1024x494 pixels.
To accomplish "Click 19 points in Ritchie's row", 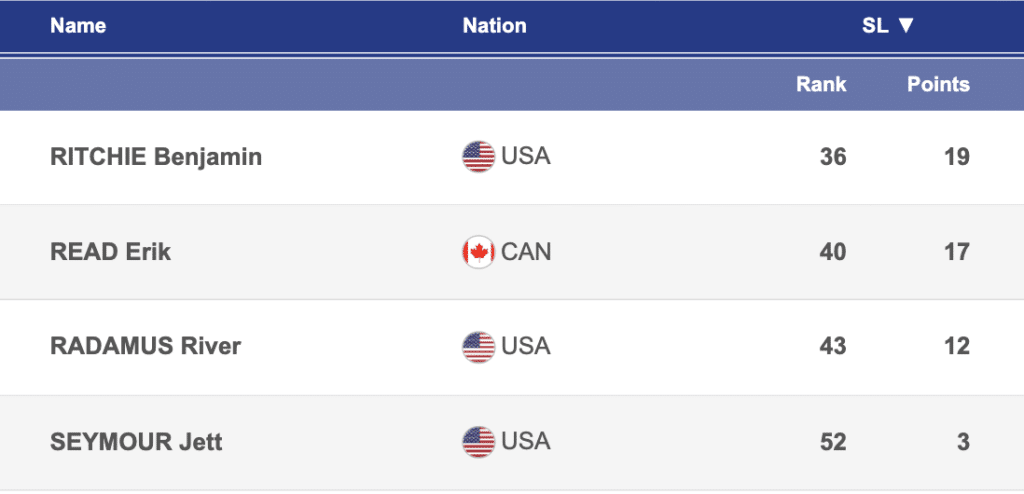I will pyautogui.click(x=956, y=157).
